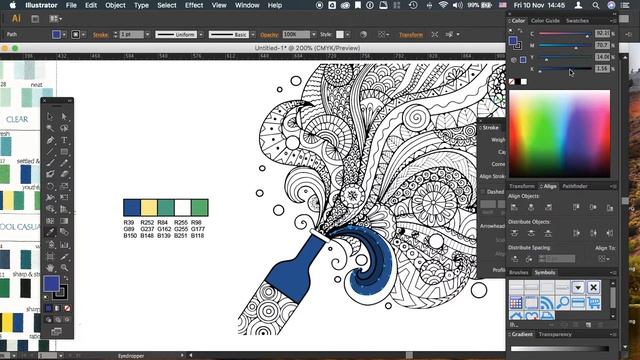Click None swatch in Color panel
Screen dimensions: 640x360
pyautogui.click(x=512, y=82)
